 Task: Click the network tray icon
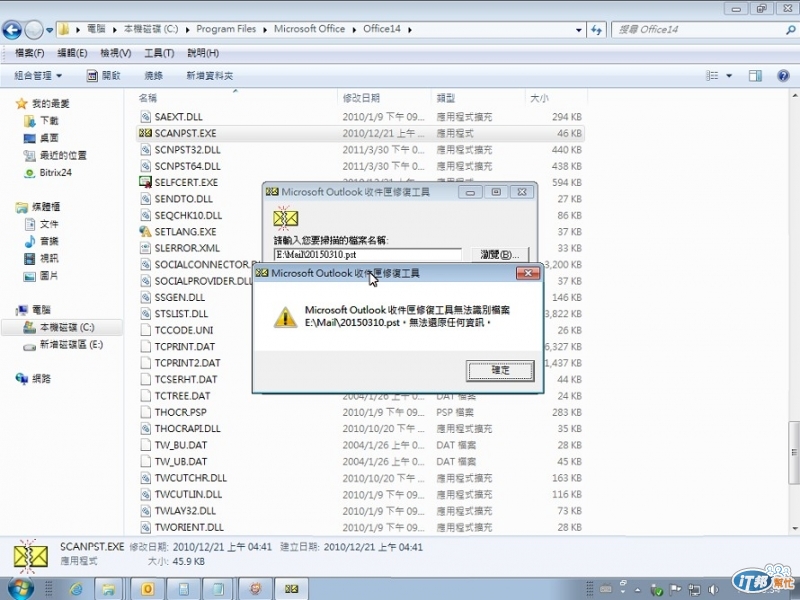tap(694, 590)
